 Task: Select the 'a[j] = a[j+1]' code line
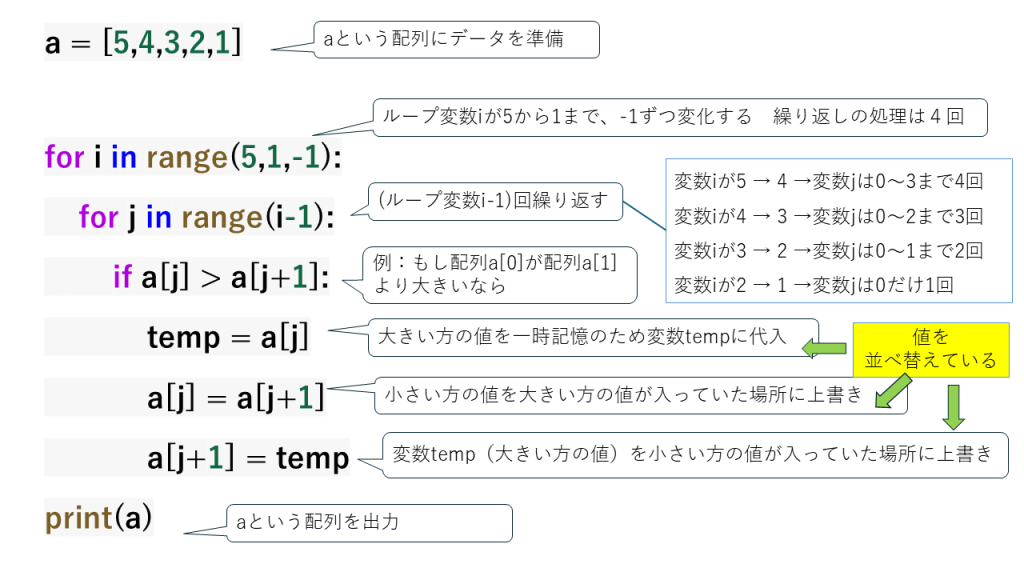tap(236, 398)
